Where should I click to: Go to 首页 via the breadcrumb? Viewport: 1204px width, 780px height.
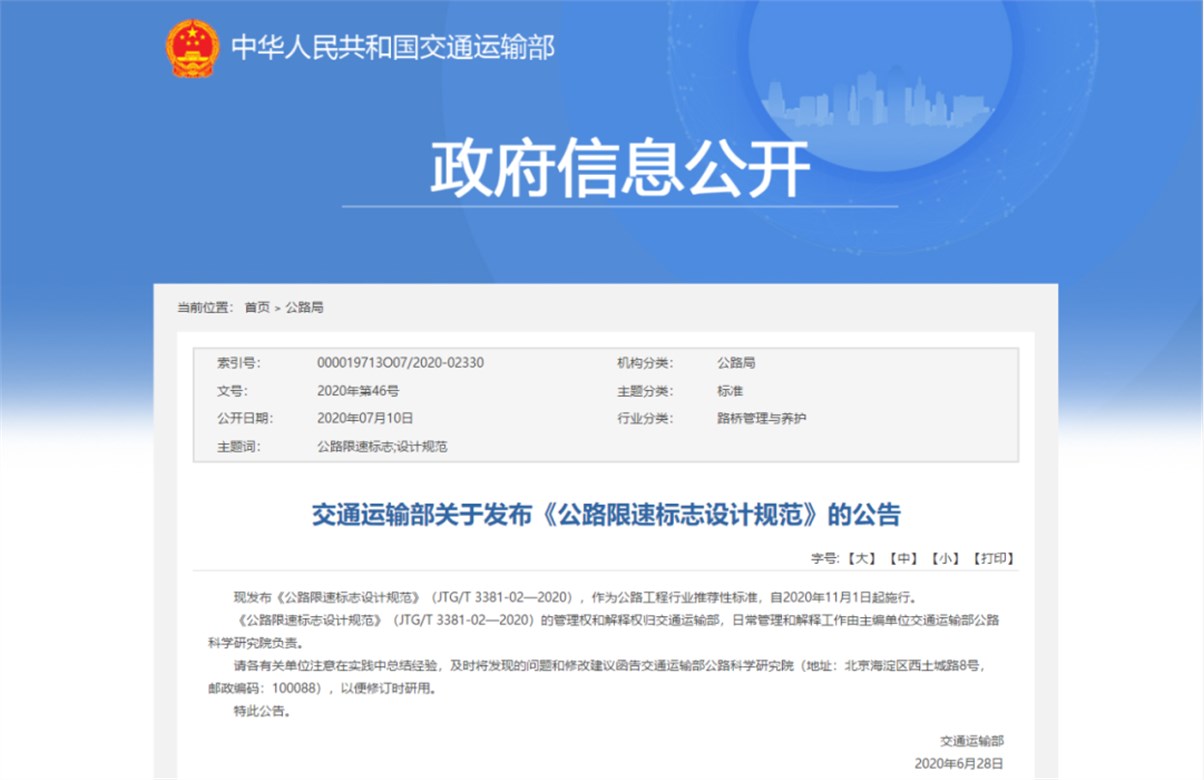[x=257, y=307]
